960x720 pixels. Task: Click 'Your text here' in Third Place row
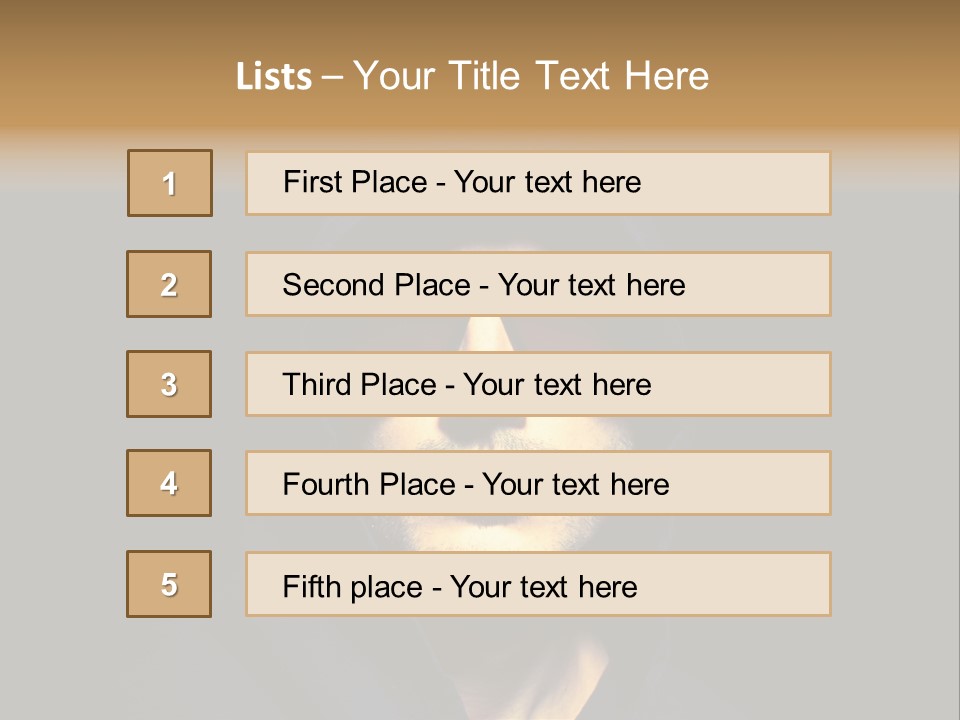click(557, 385)
